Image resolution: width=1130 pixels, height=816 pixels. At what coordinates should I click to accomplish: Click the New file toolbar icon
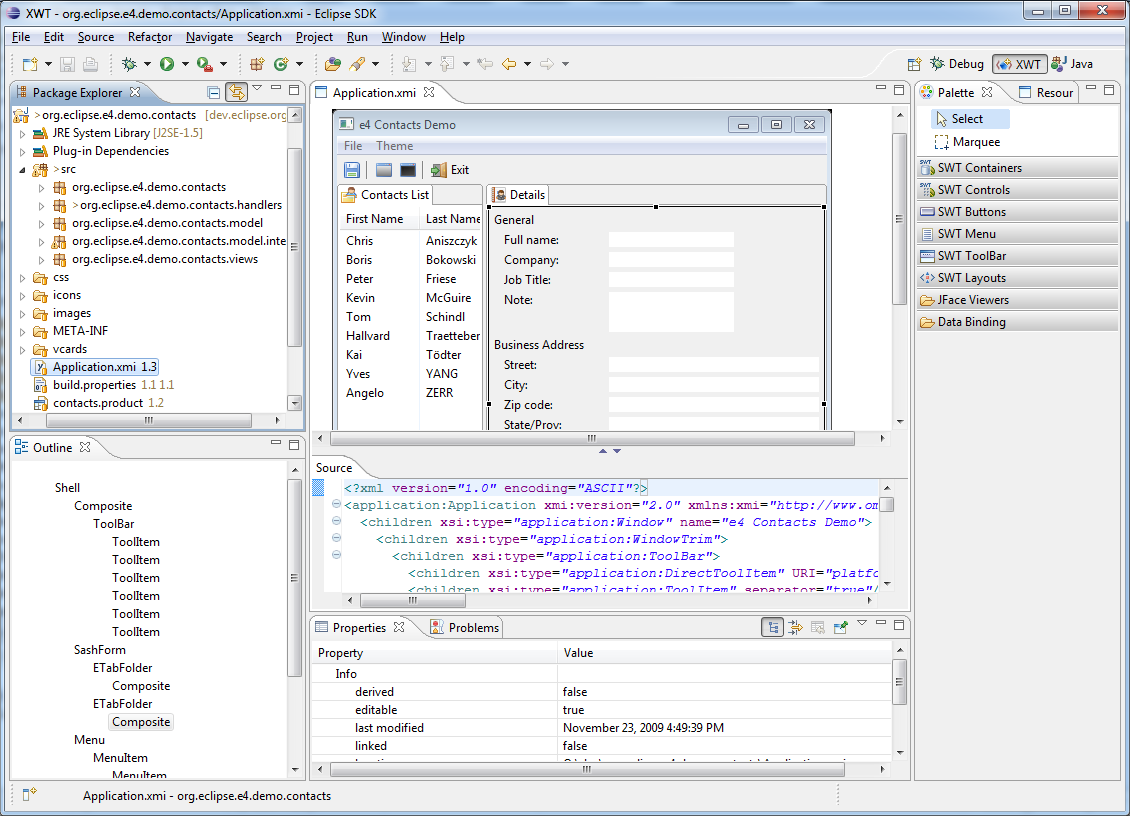point(30,64)
